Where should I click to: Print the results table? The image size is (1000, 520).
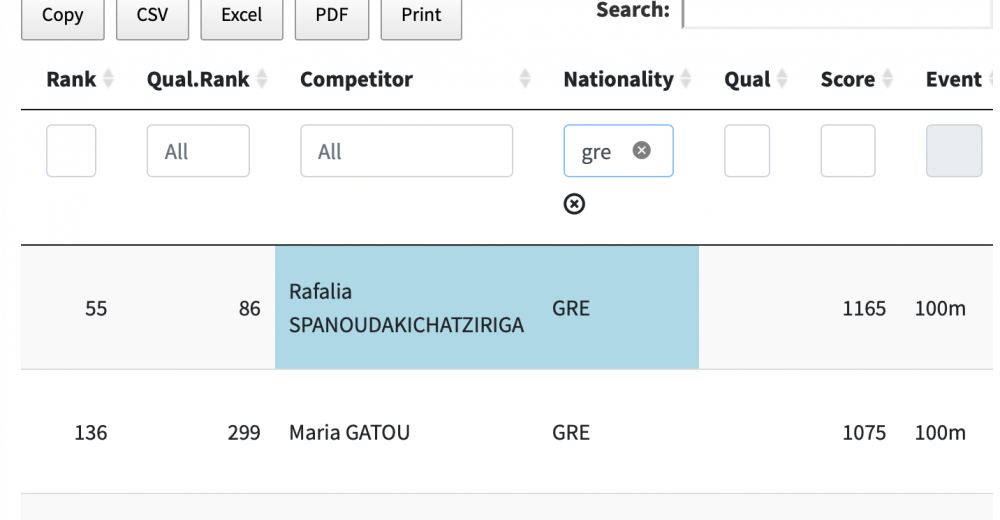(x=421, y=16)
